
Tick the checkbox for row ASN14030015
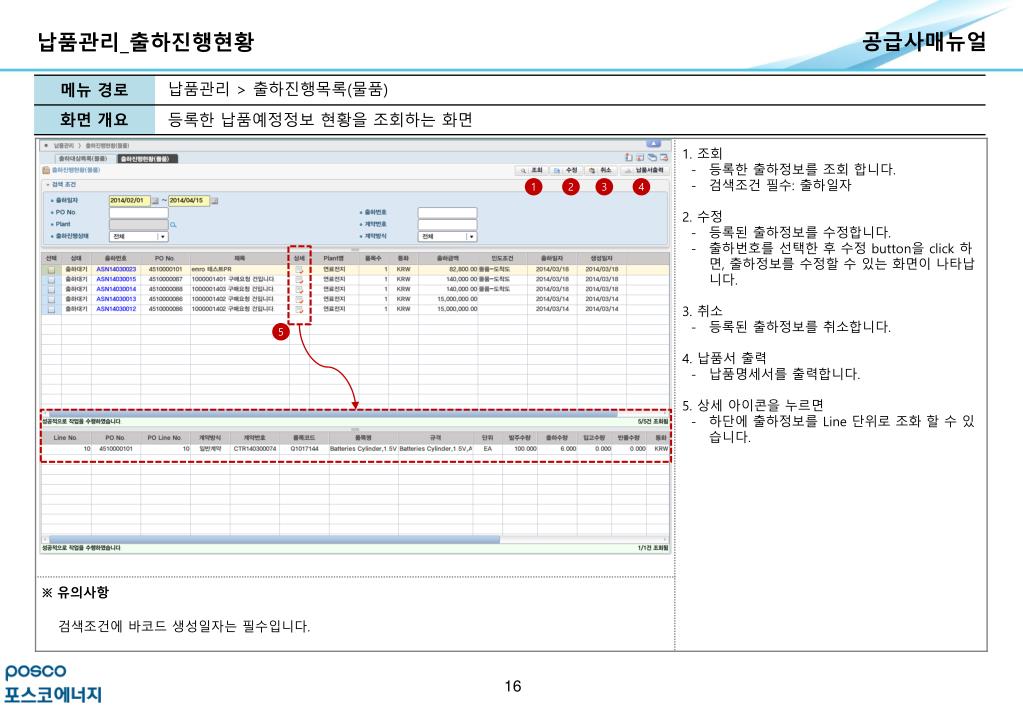51,279
